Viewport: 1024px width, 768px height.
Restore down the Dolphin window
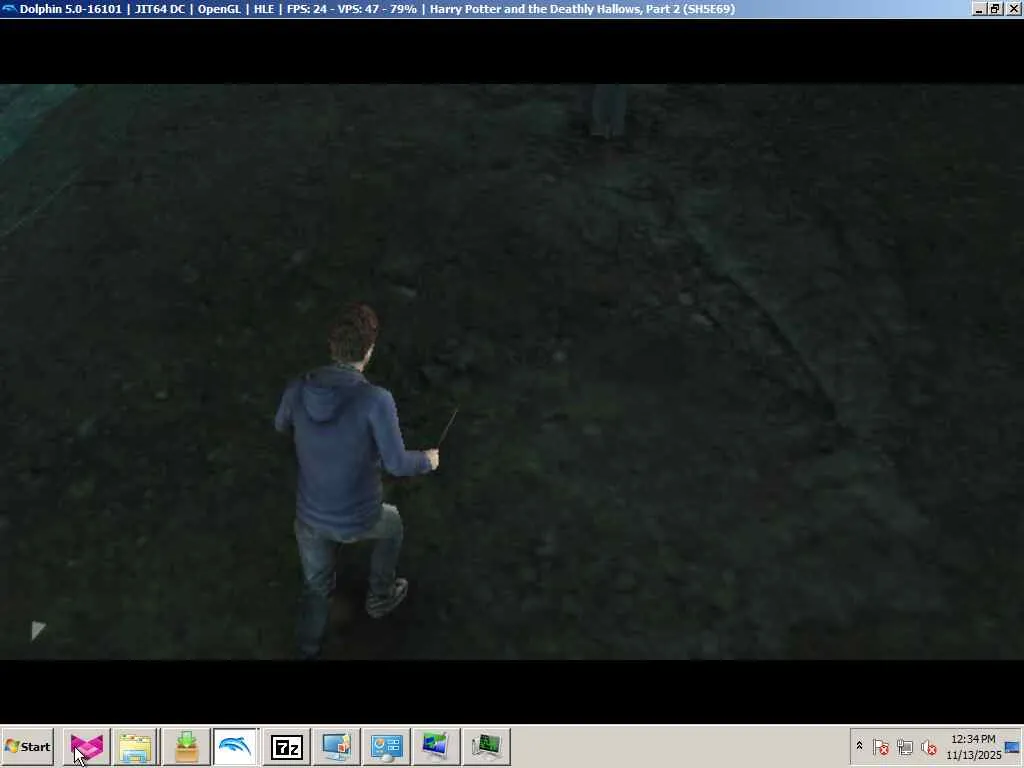pyautogui.click(x=995, y=9)
